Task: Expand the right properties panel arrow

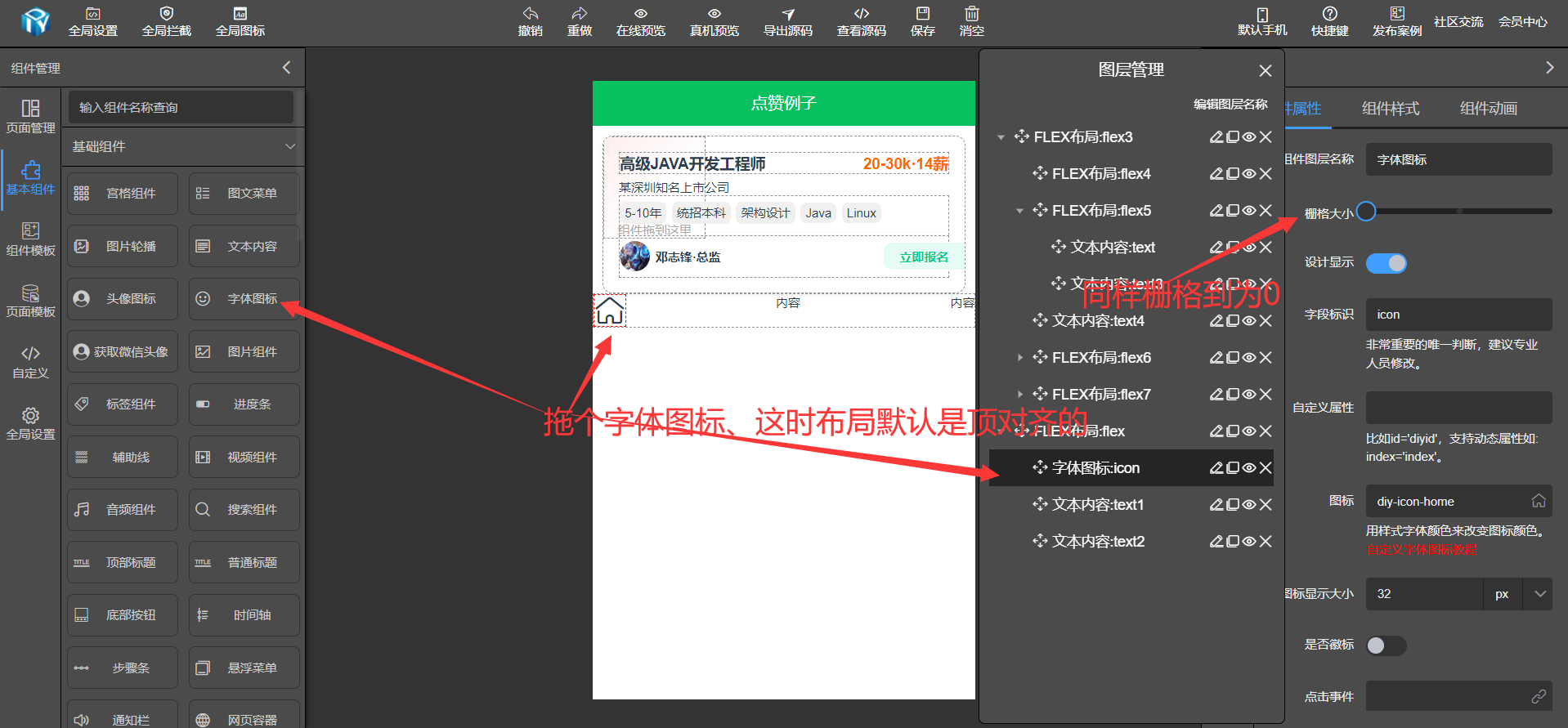Action: [x=1549, y=68]
